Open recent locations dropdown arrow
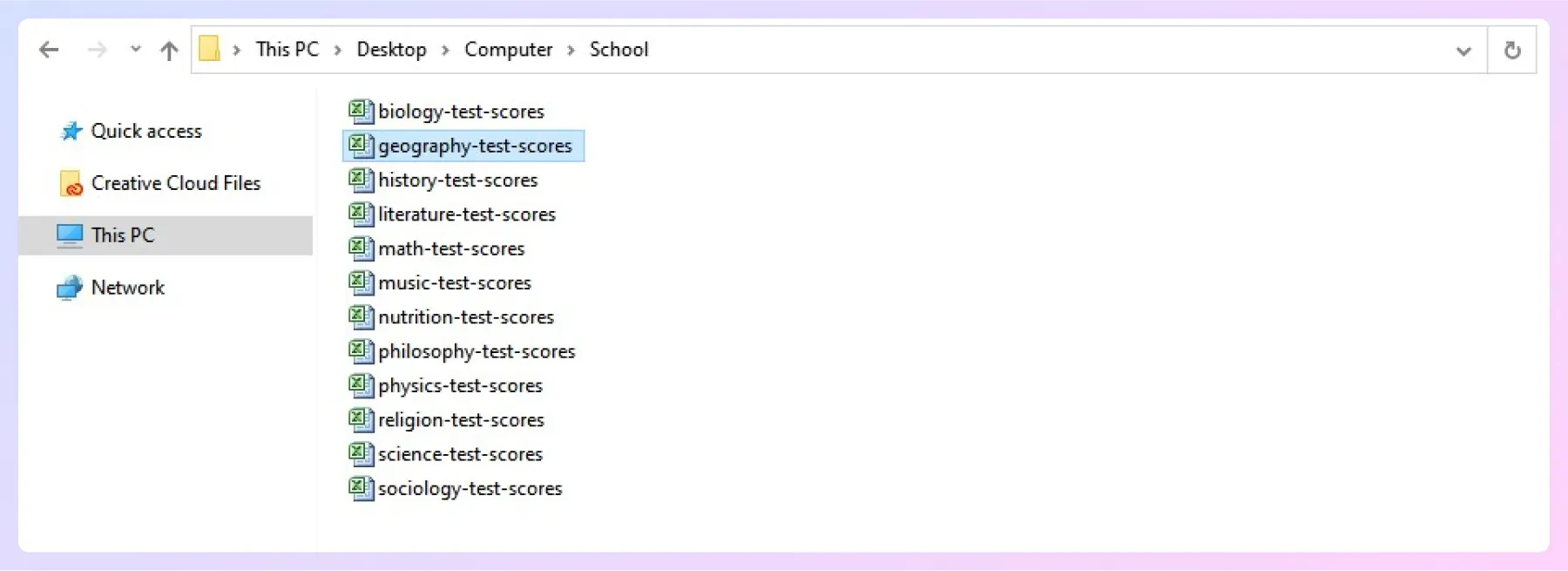Viewport: 1568px width, 571px height. (x=135, y=49)
